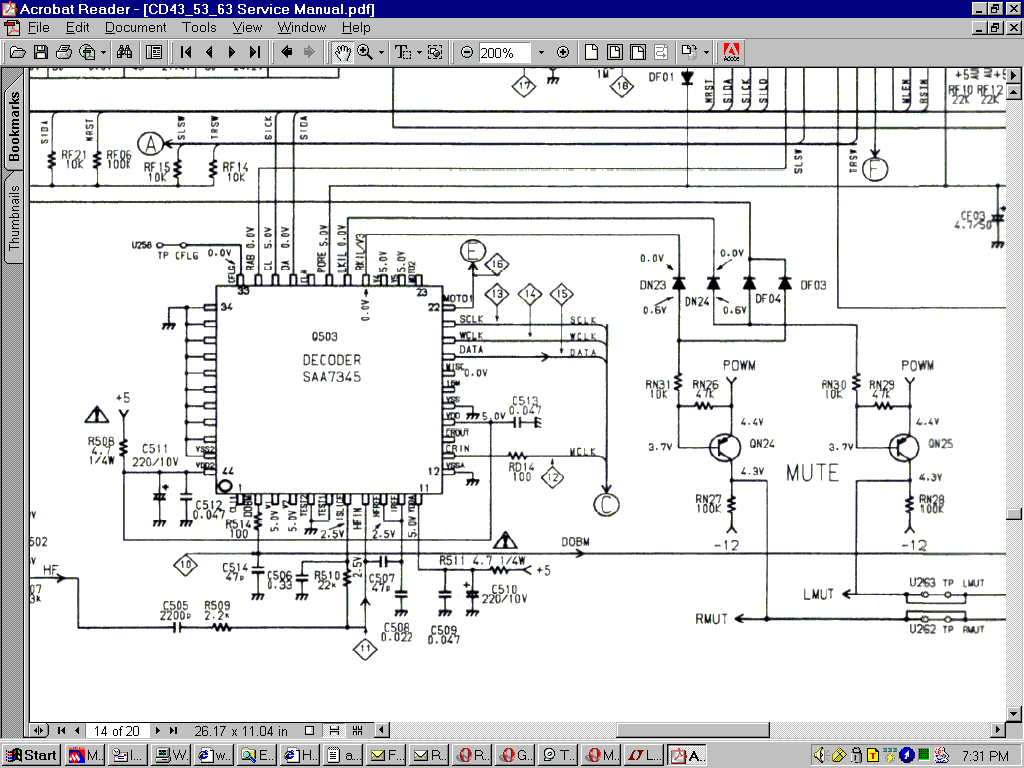Click the Windows Start button
Viewport: 1024px width, 768px height.
pyautogui.click(x=31, y=756)
